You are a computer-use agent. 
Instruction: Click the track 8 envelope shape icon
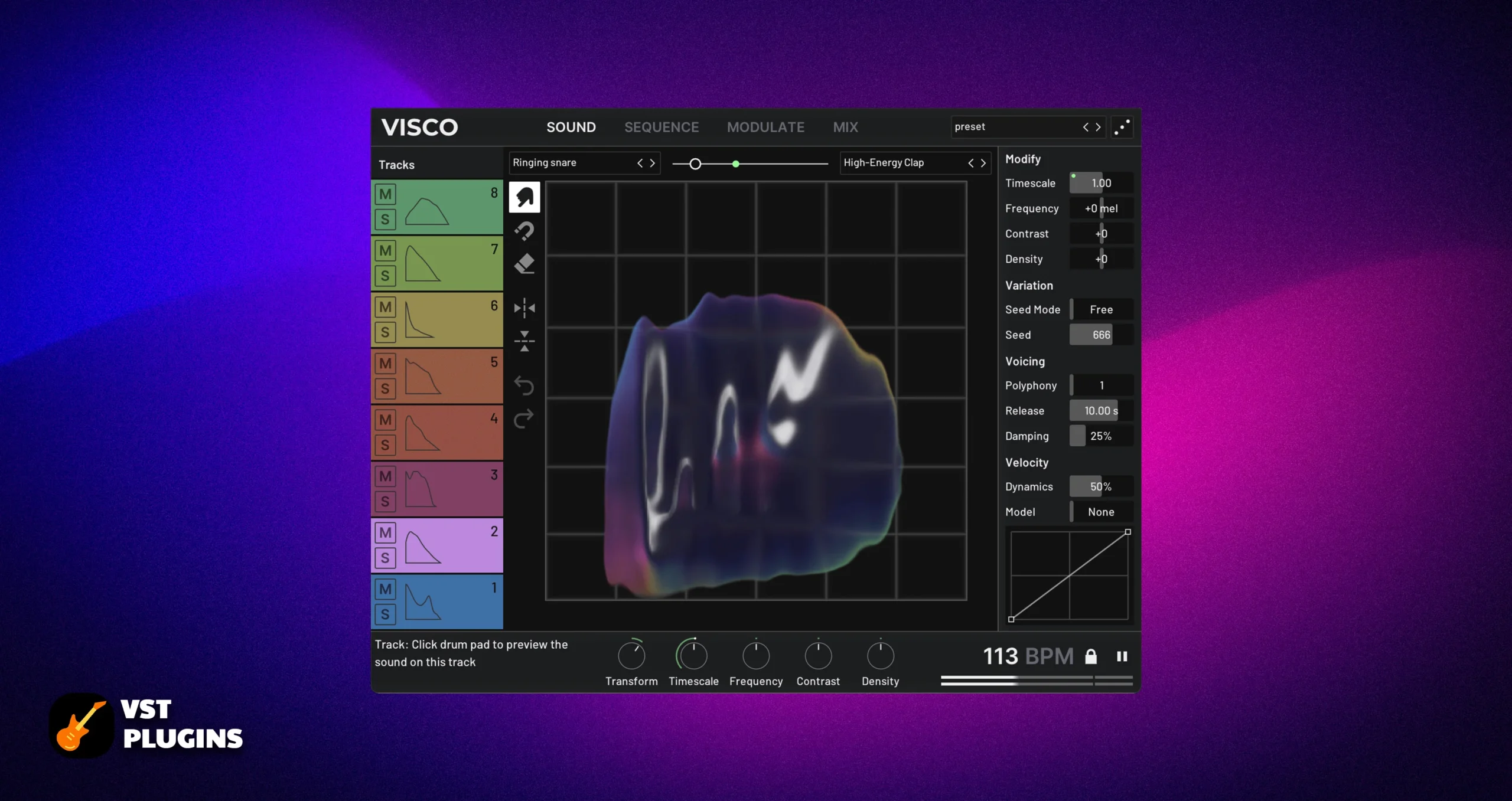[x=426, y=211]
